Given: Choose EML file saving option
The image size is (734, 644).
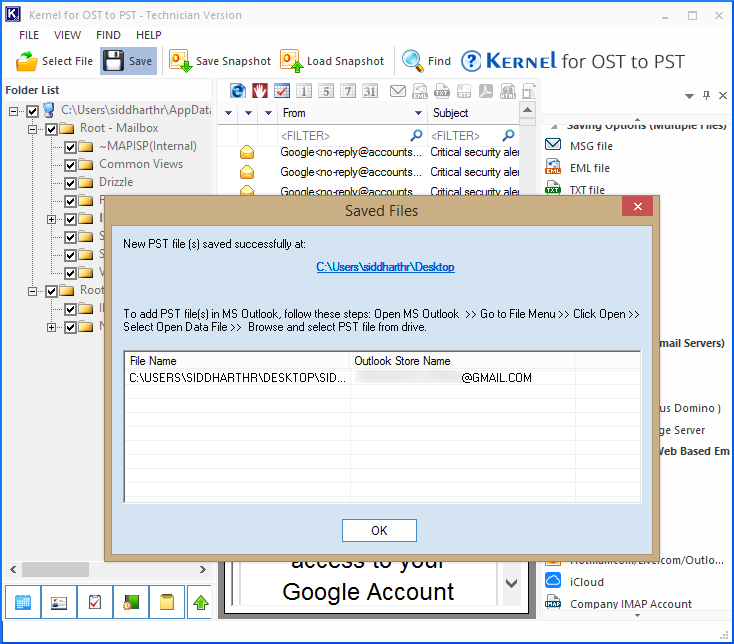Looking at the screenshot, I should tap(578, 168).
